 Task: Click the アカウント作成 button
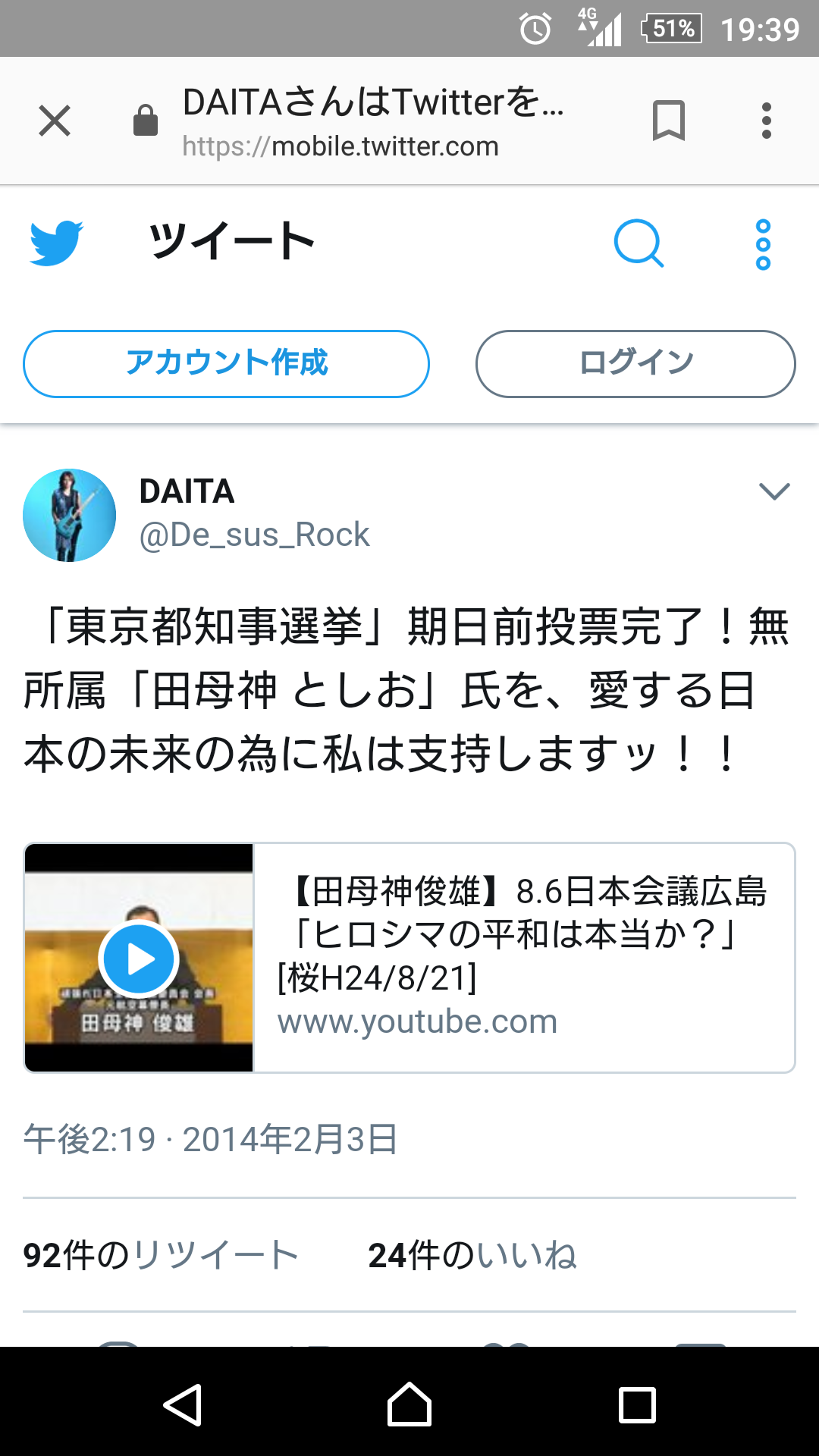[226, 363]
